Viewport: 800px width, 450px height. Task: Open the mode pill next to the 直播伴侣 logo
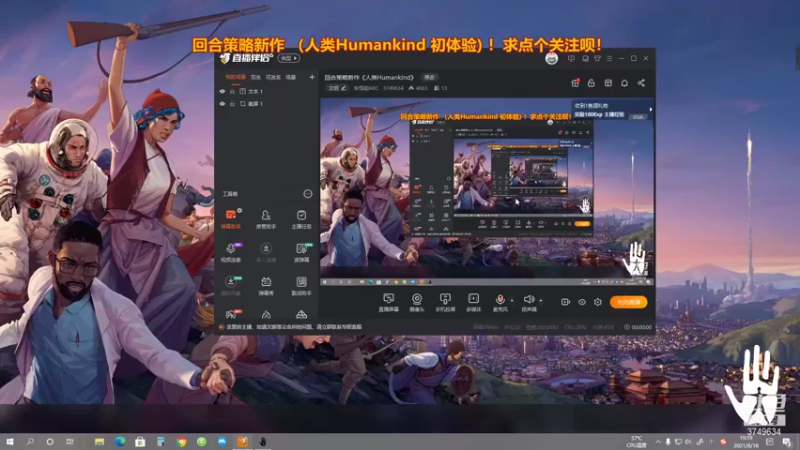tap(289, 58)
